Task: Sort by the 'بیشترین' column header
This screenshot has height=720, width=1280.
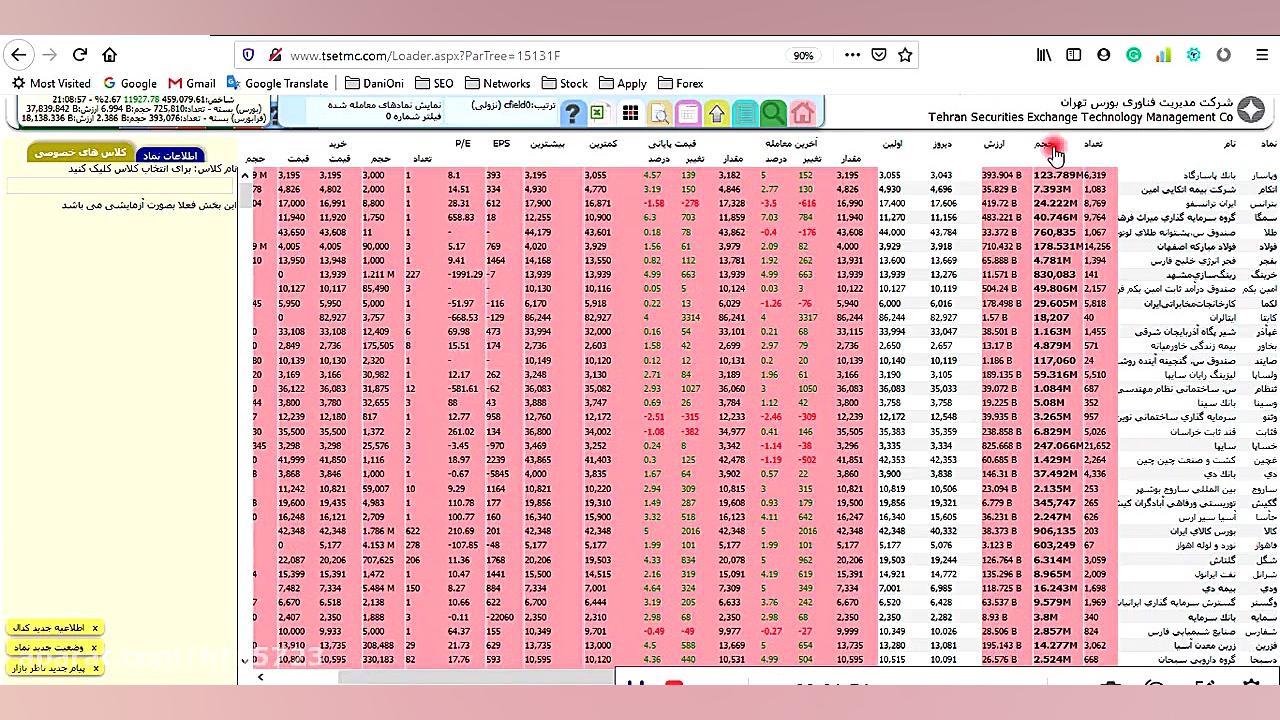Action: [547, 144]
